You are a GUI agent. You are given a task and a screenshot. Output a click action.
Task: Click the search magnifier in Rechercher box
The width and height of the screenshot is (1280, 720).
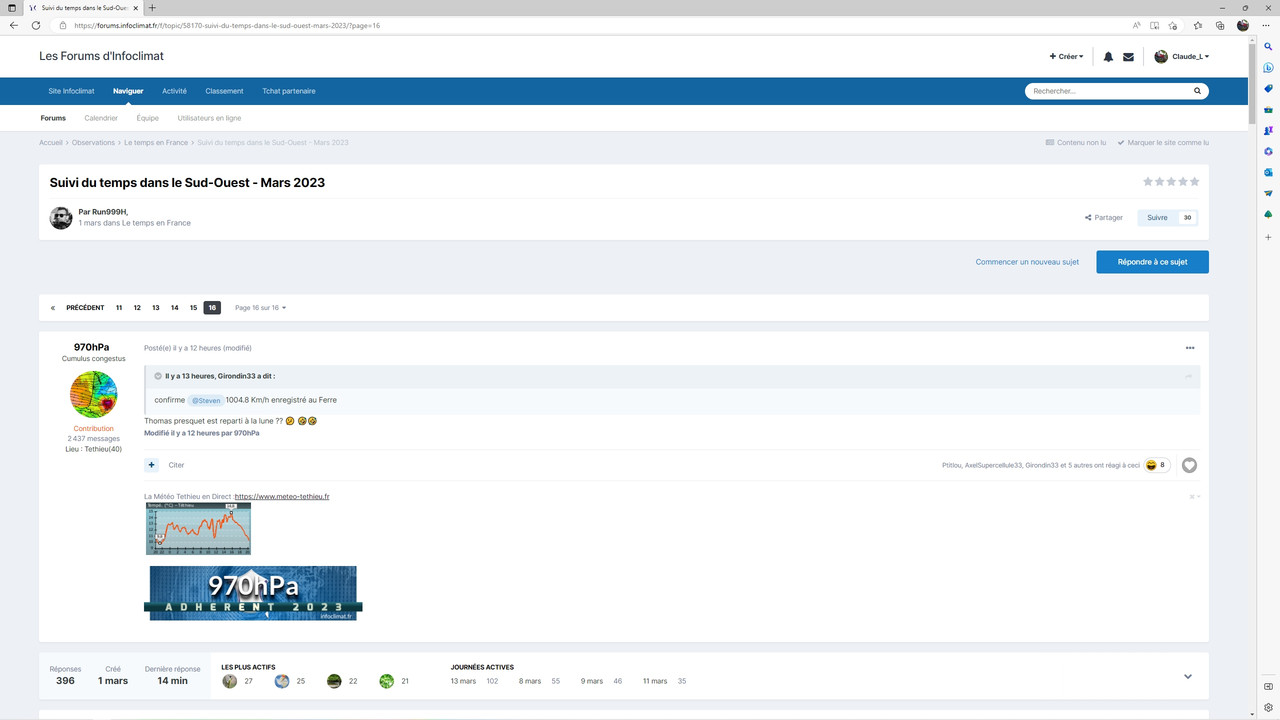[x=1197, y=91]
